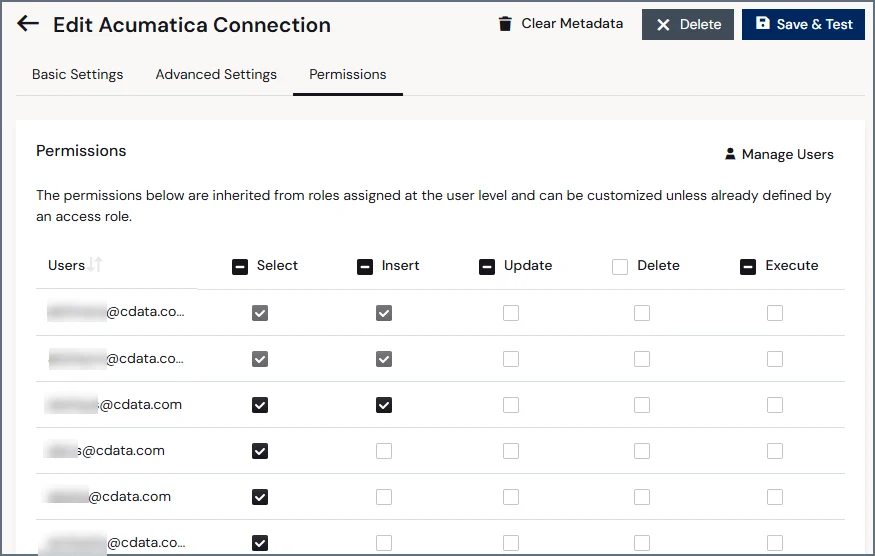Check Delete for the second user row
Screen dimensions: 875x556
pyautogui.click(x=642, y=359)
